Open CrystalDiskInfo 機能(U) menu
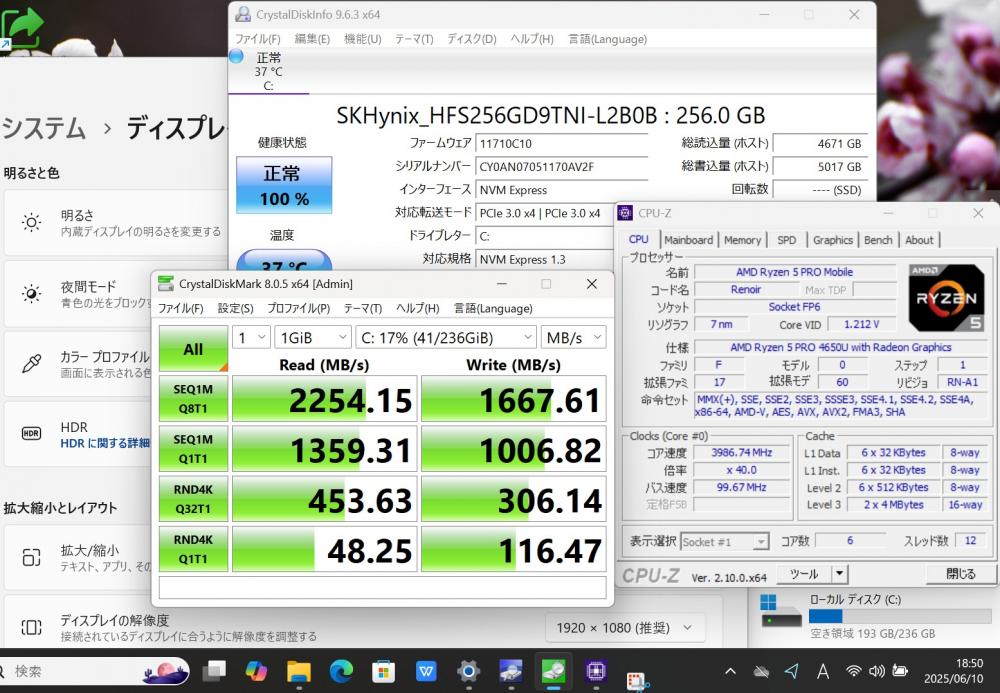1000x693 pixels. tap(362, 39)
